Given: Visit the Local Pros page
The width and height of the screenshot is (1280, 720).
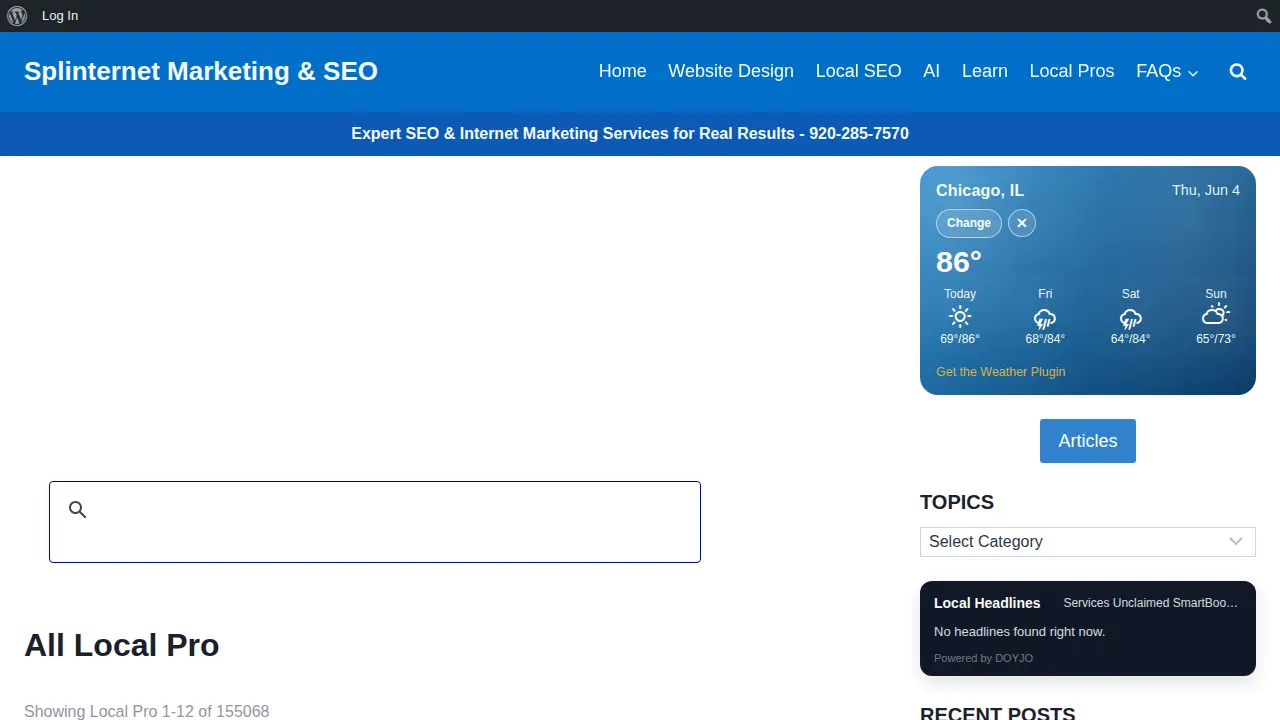Looking at the screenshot, I should 1072,72.
